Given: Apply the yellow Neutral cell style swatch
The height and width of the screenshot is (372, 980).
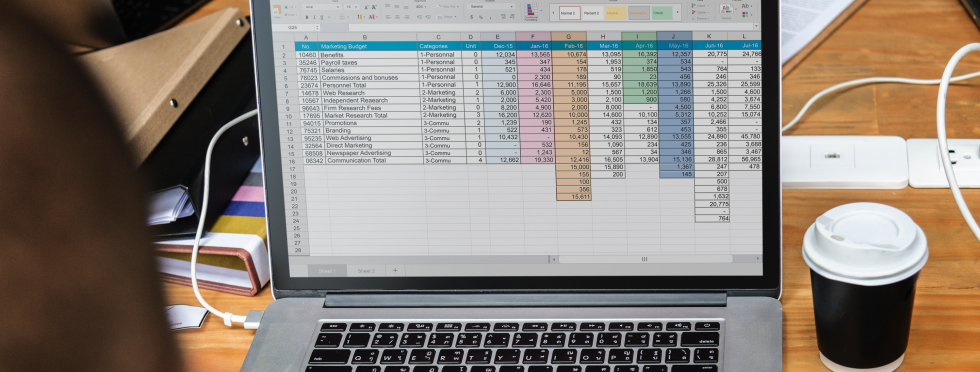Looking at the screenshot, I should [616, 13].
